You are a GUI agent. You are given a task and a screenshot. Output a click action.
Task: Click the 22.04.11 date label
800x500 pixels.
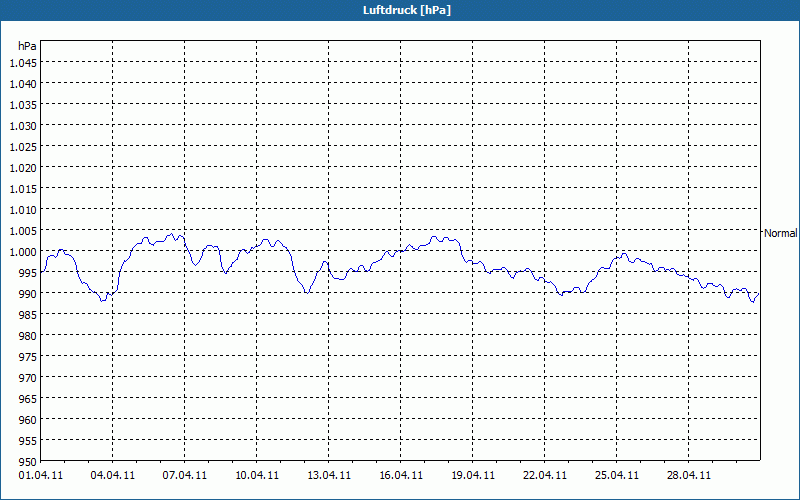pyautogui.click(x=545, y=476)
